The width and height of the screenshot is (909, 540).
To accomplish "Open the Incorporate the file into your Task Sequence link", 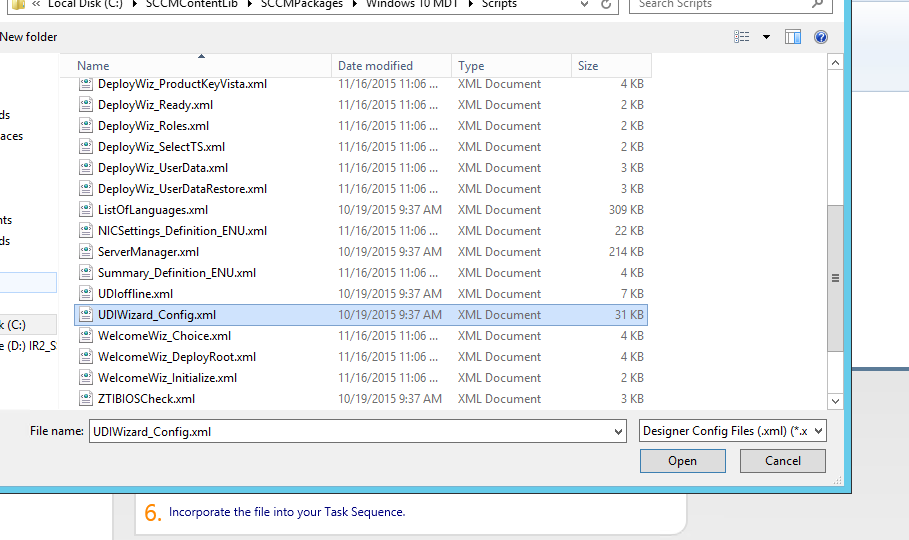I will [287, 512].
